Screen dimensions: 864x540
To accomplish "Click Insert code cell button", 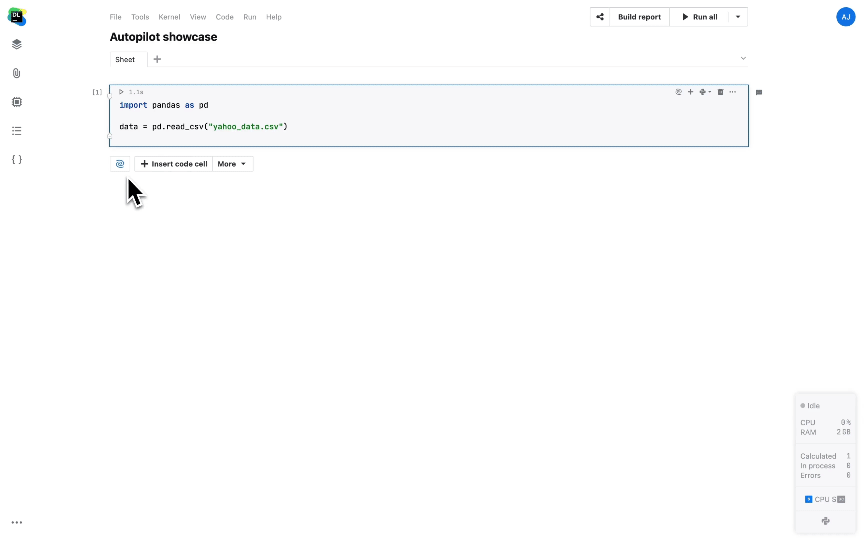I will pyautogui.click(x=173, y=164).
